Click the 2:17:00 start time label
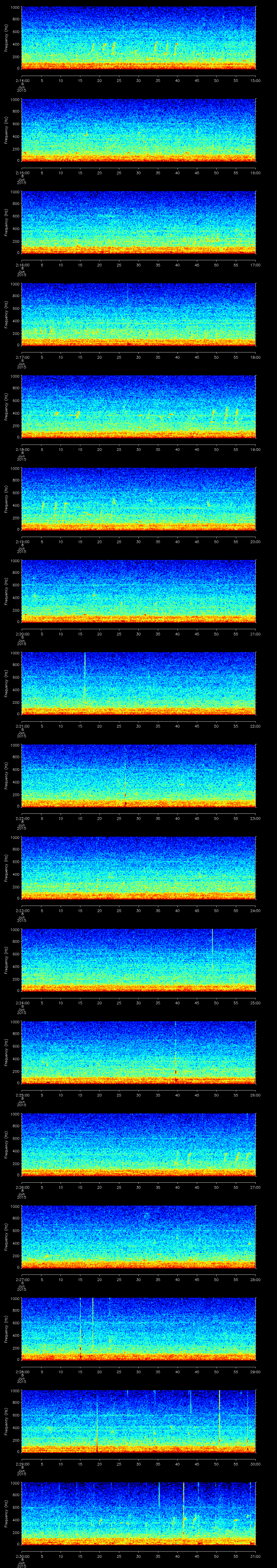This screenshot has width=277, height=1568. (x=22, y=357)
